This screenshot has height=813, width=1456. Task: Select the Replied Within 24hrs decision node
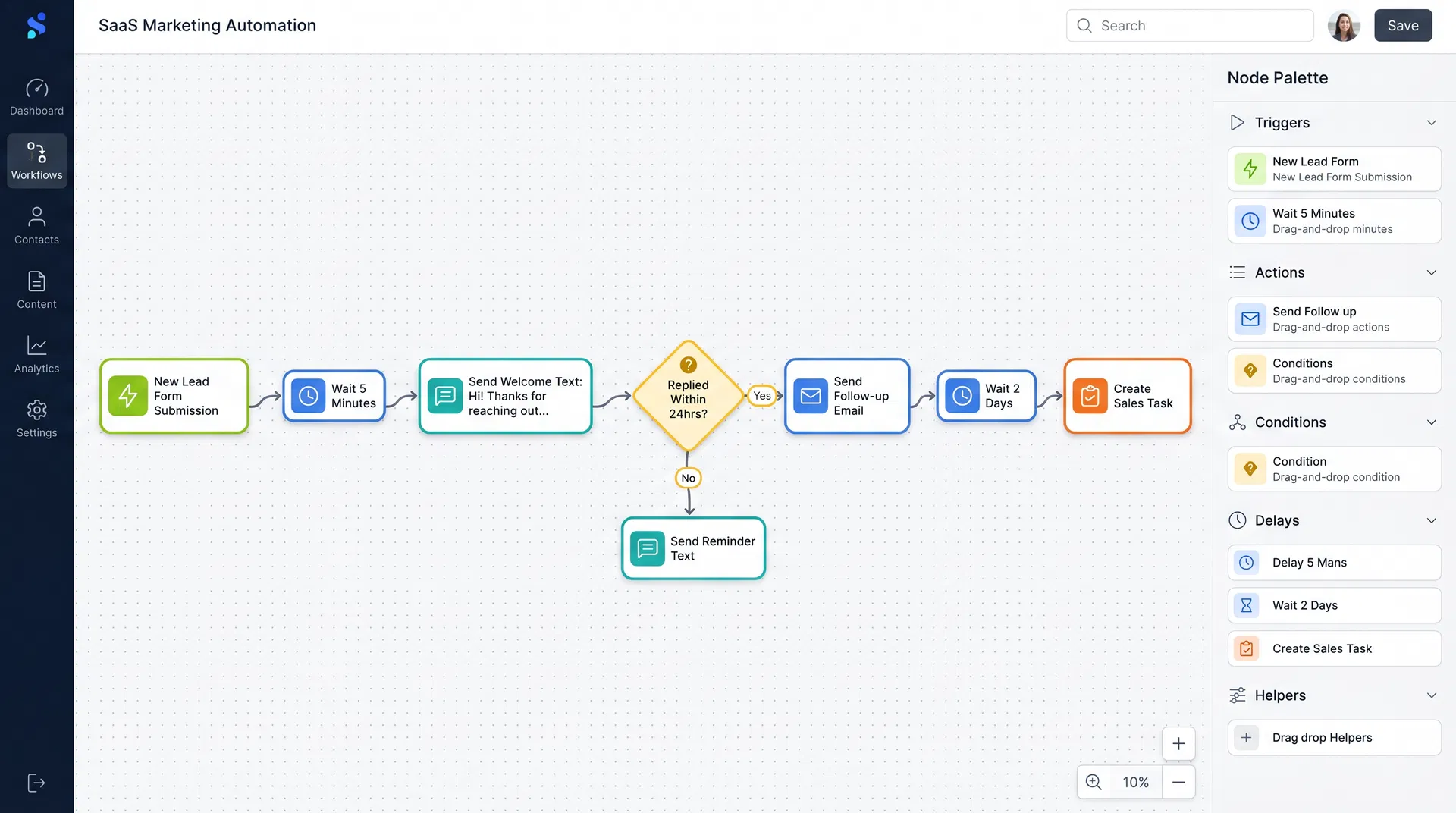687,396
